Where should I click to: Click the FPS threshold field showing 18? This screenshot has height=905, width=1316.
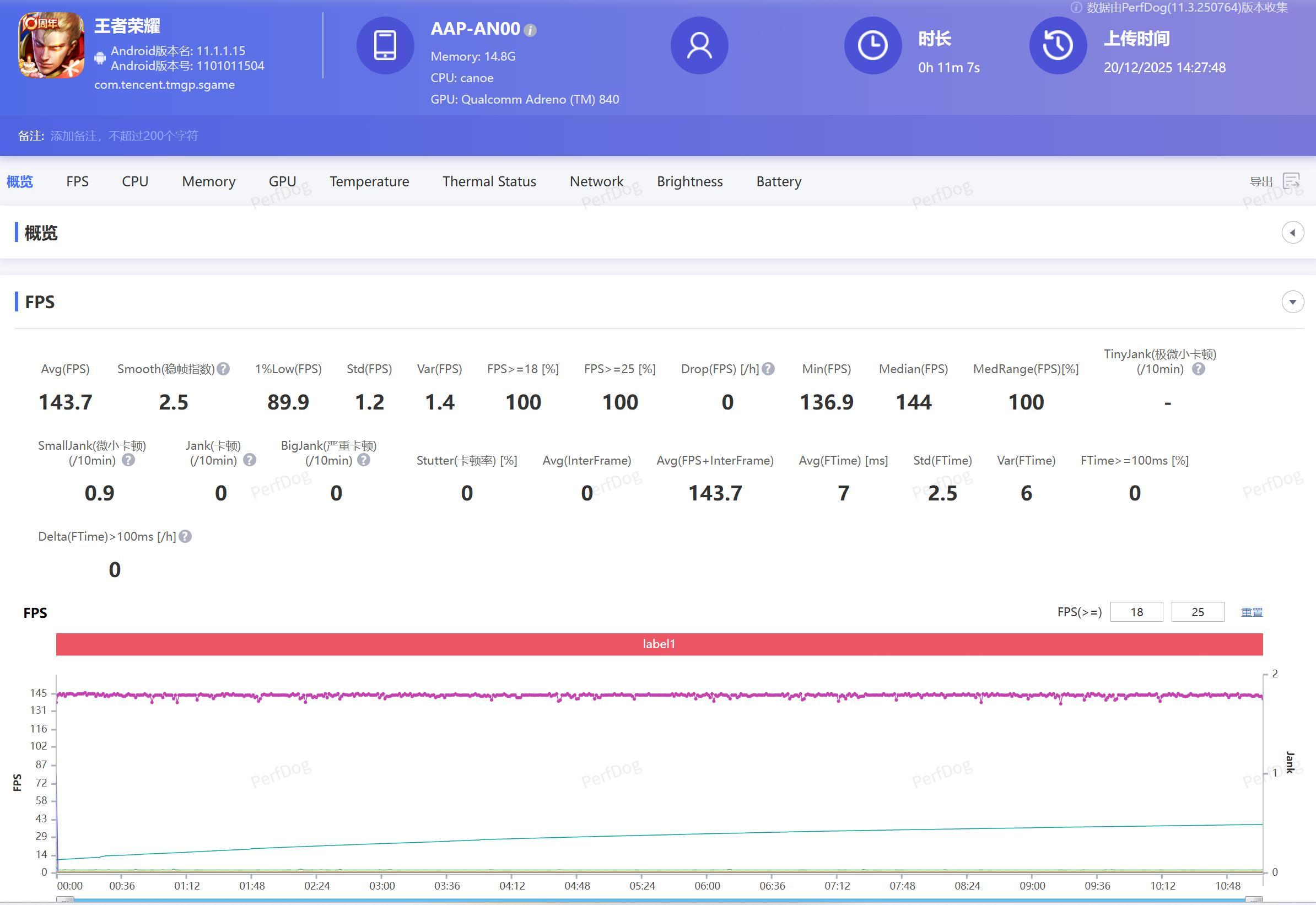(x=1136, y=612)
